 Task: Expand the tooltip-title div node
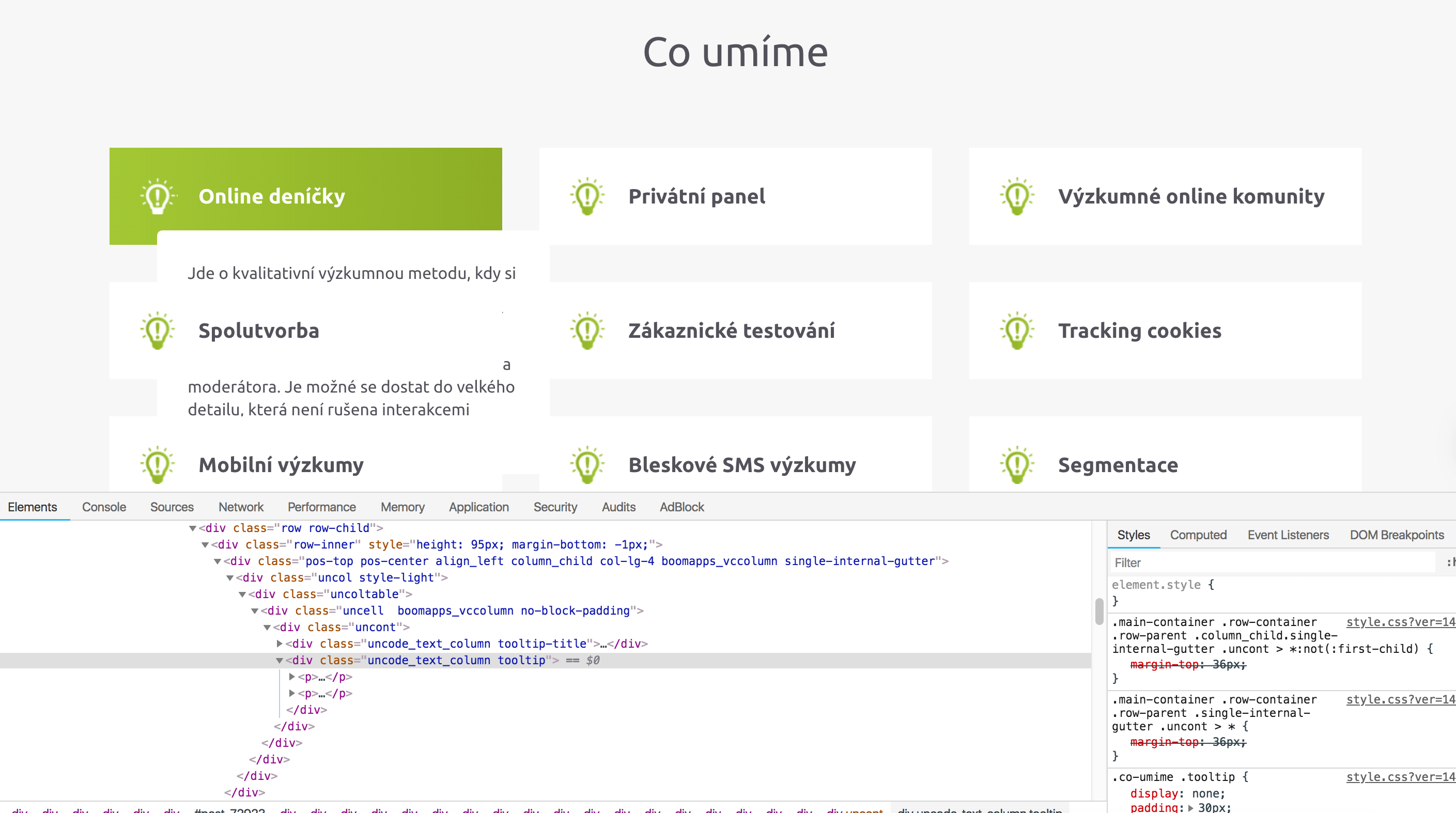pyautogui.click(x=279, y=644)
